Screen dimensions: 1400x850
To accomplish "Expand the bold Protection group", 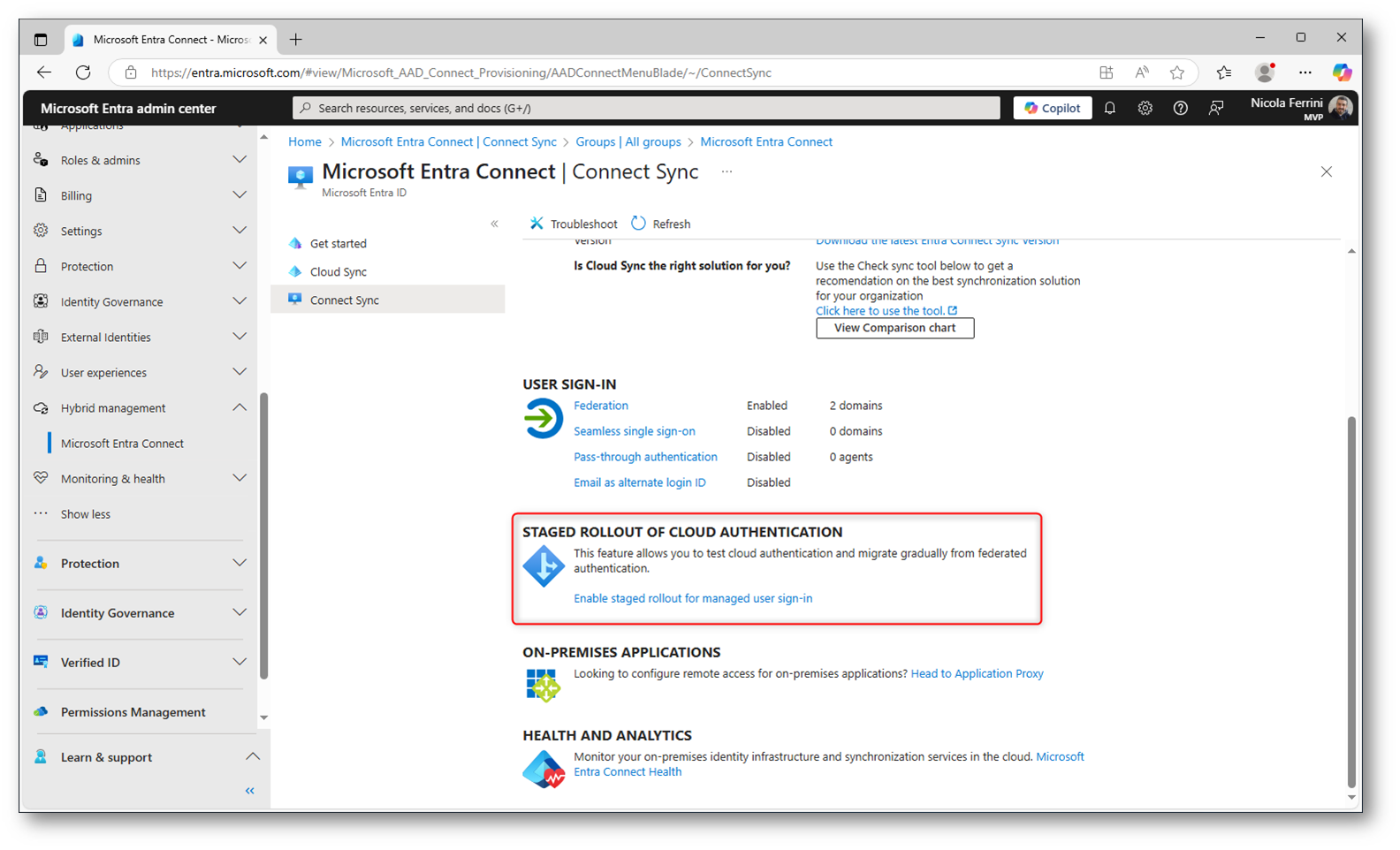I will [x=141, y=563].
